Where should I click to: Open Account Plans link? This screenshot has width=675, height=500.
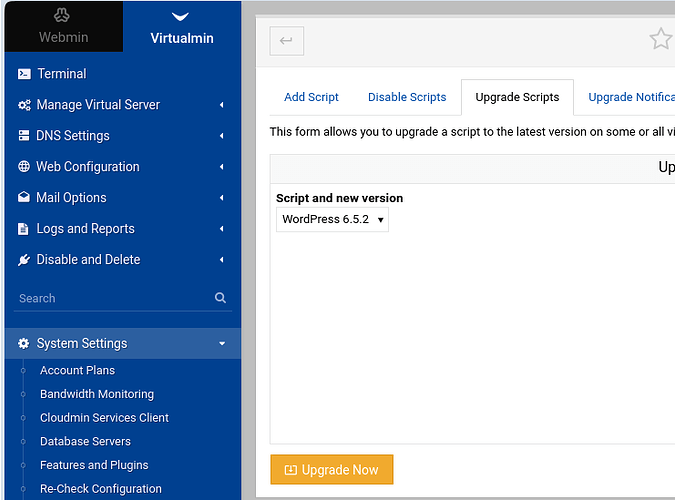point(77,370)
